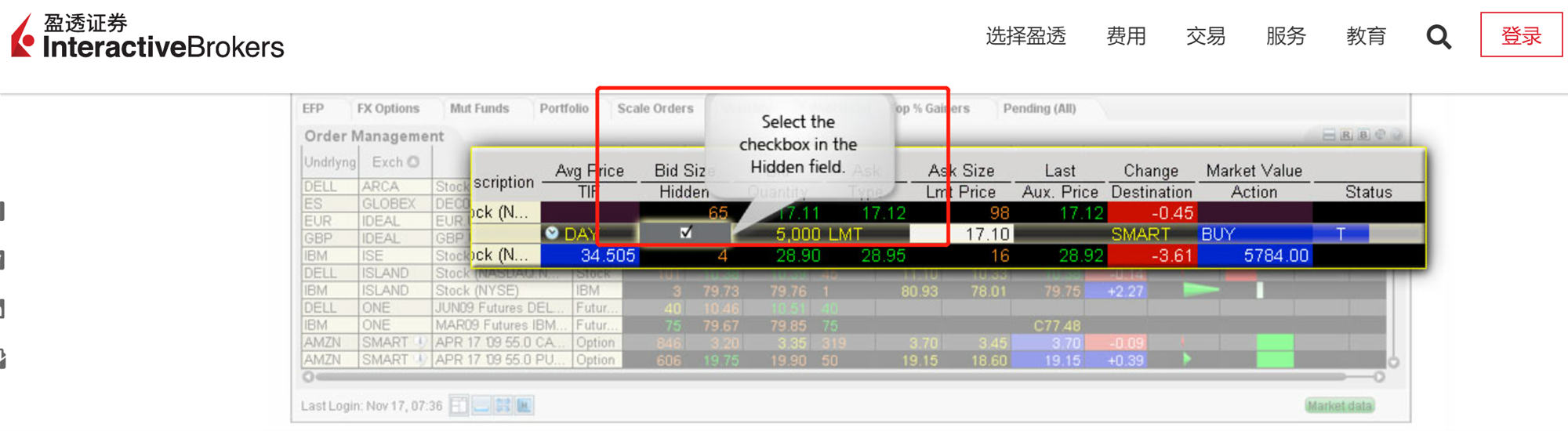Tick the Hidden checkbox in order row

click(x=686, y=233)
